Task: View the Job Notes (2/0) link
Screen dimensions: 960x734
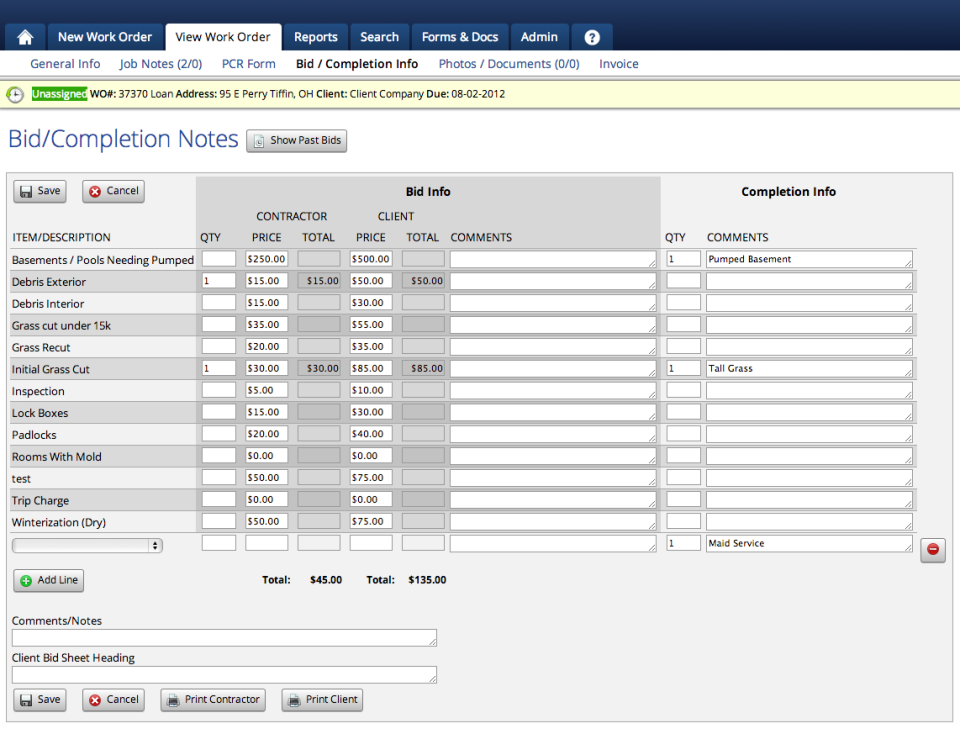Action: point(160,63)
